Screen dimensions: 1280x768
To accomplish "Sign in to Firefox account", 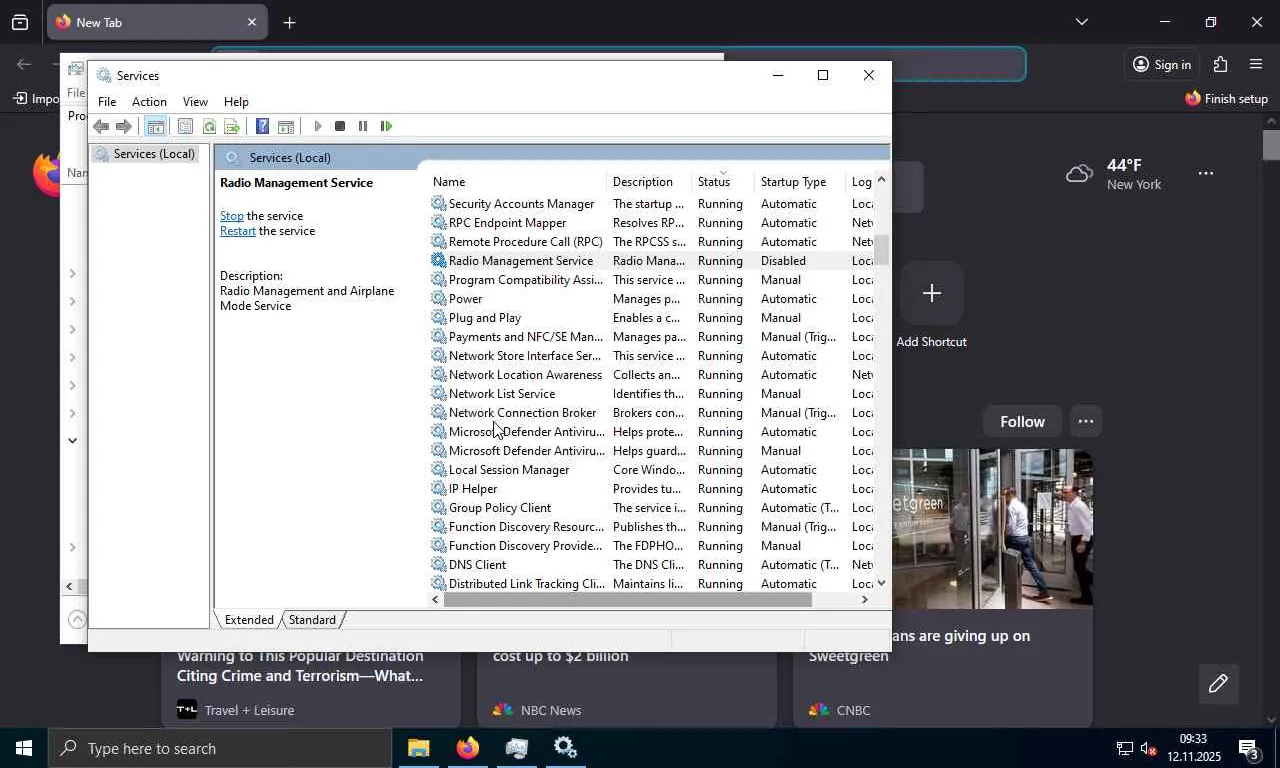I will [x=1162, y=64].
